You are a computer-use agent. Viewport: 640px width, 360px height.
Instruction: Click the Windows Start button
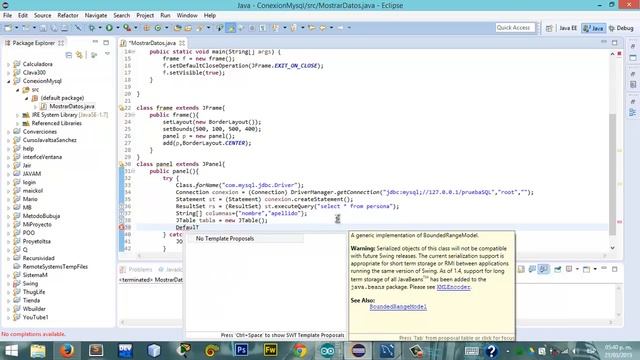(x=11, y=351)
